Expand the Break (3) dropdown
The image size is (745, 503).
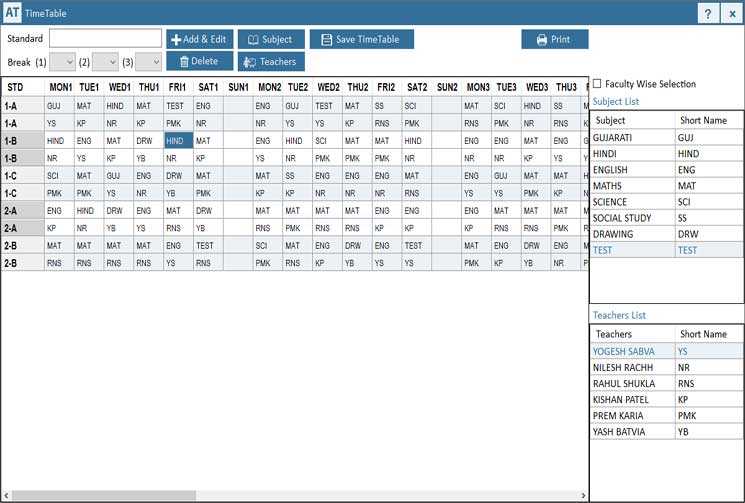tap(148, 62)
